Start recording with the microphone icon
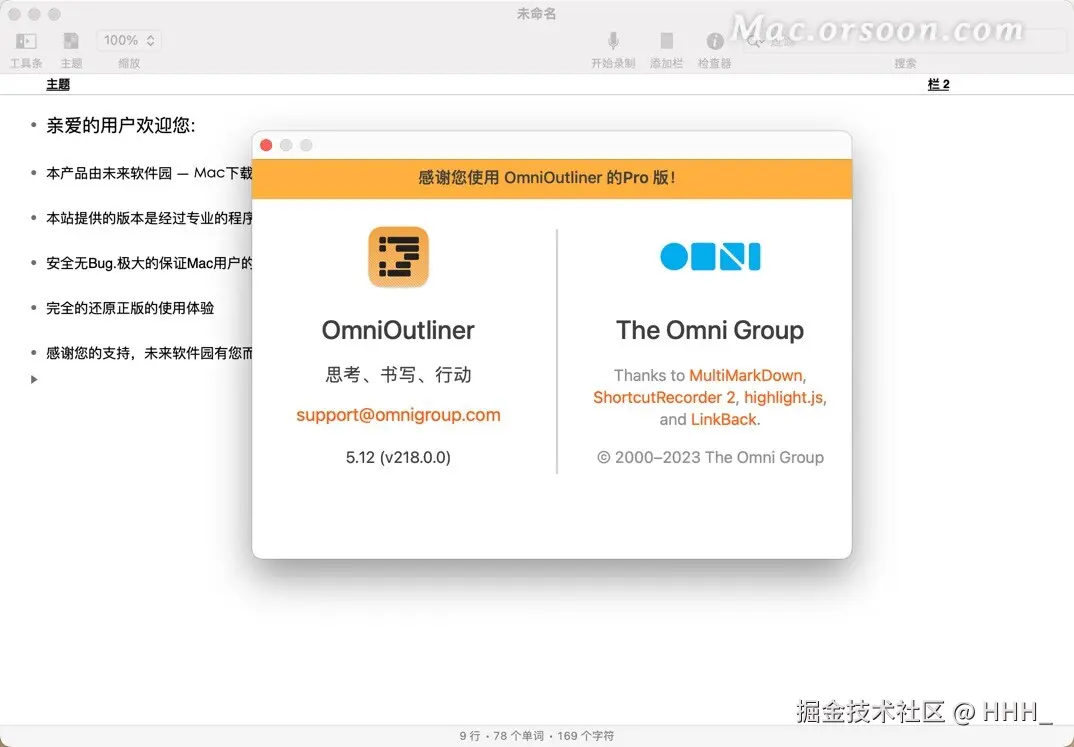Screen dimensions: 1074x747 tap(613, 41)
